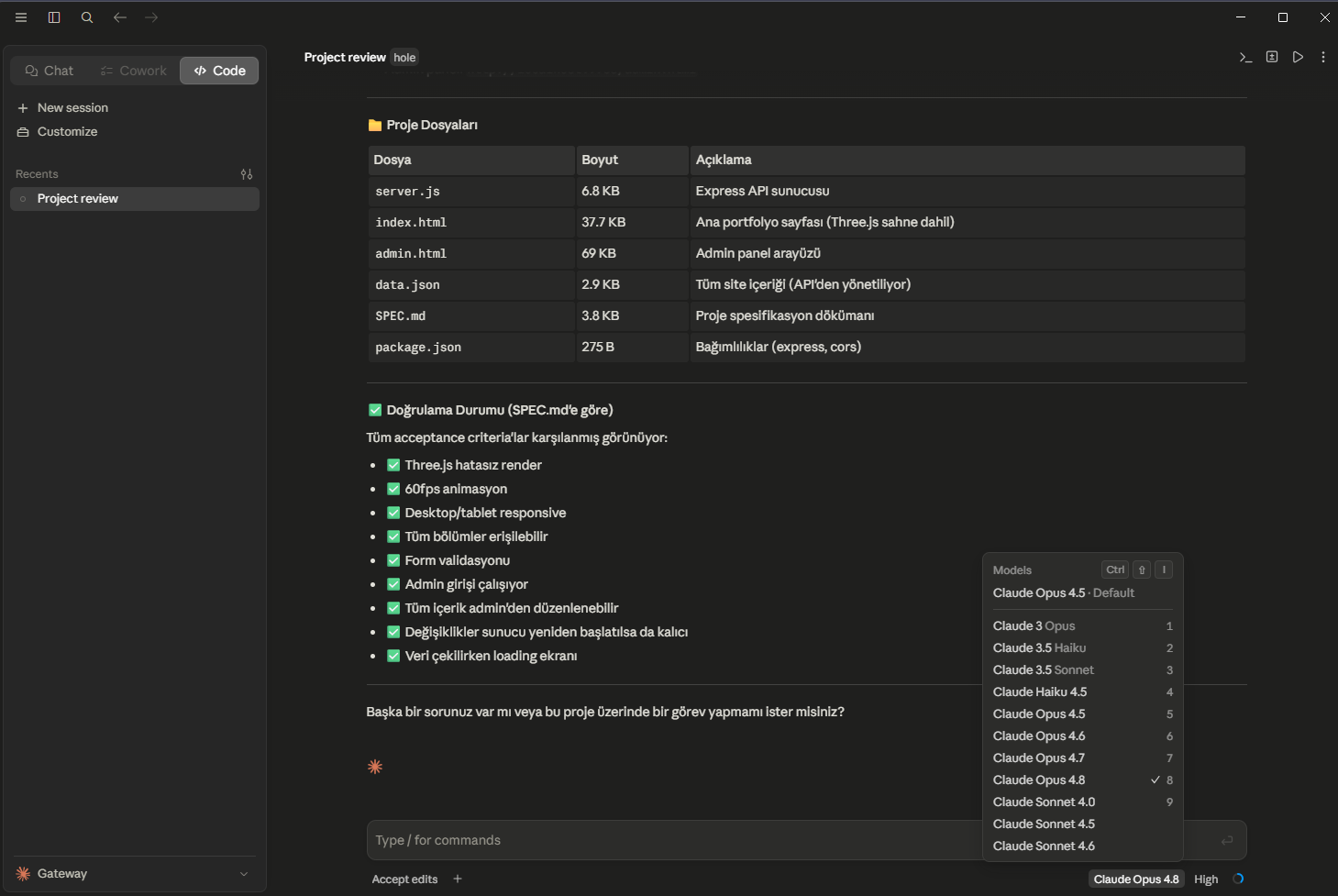Click the Tüm bölümler erişilebilir item
Image resolution: width=1338 pixels, height=896 pixels.
[x=476, y=536]
